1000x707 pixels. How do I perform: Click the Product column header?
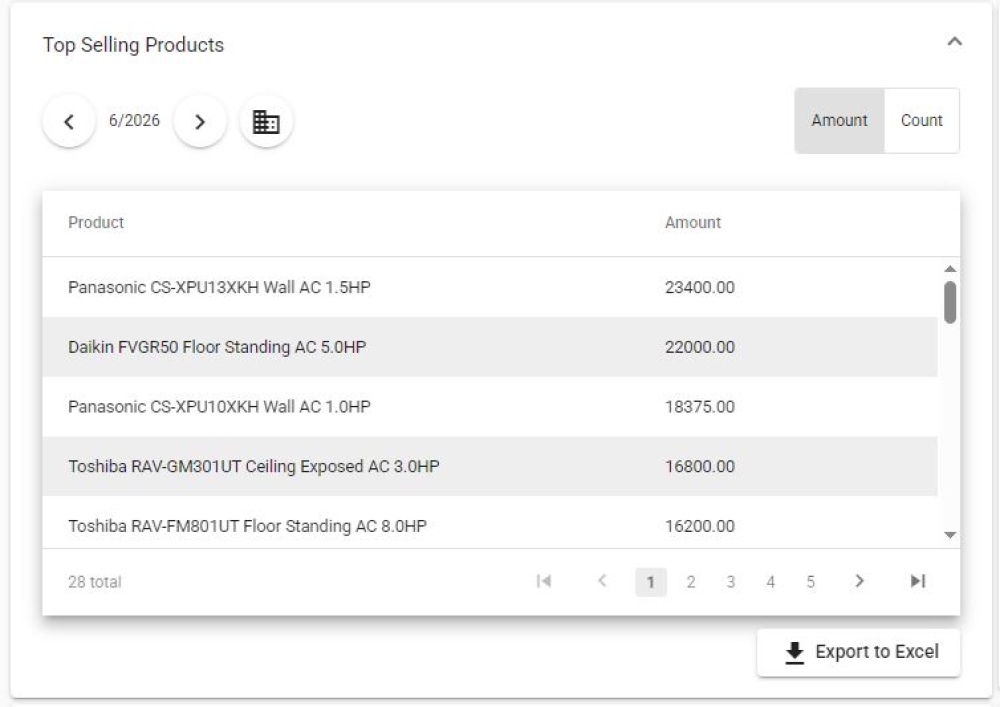(x=96, y=222)
